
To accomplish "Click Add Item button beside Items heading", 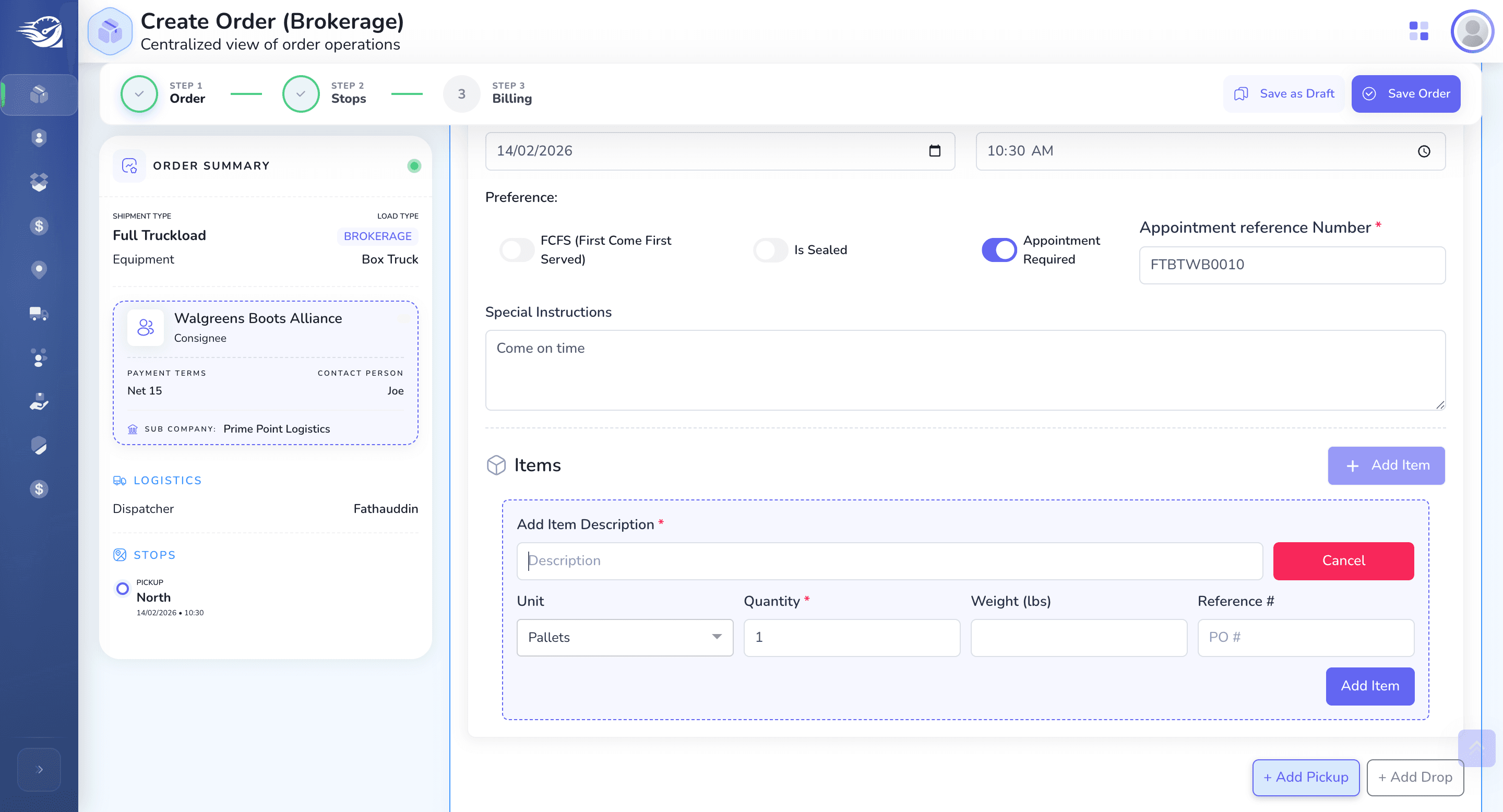I will tap(1386, 465).
